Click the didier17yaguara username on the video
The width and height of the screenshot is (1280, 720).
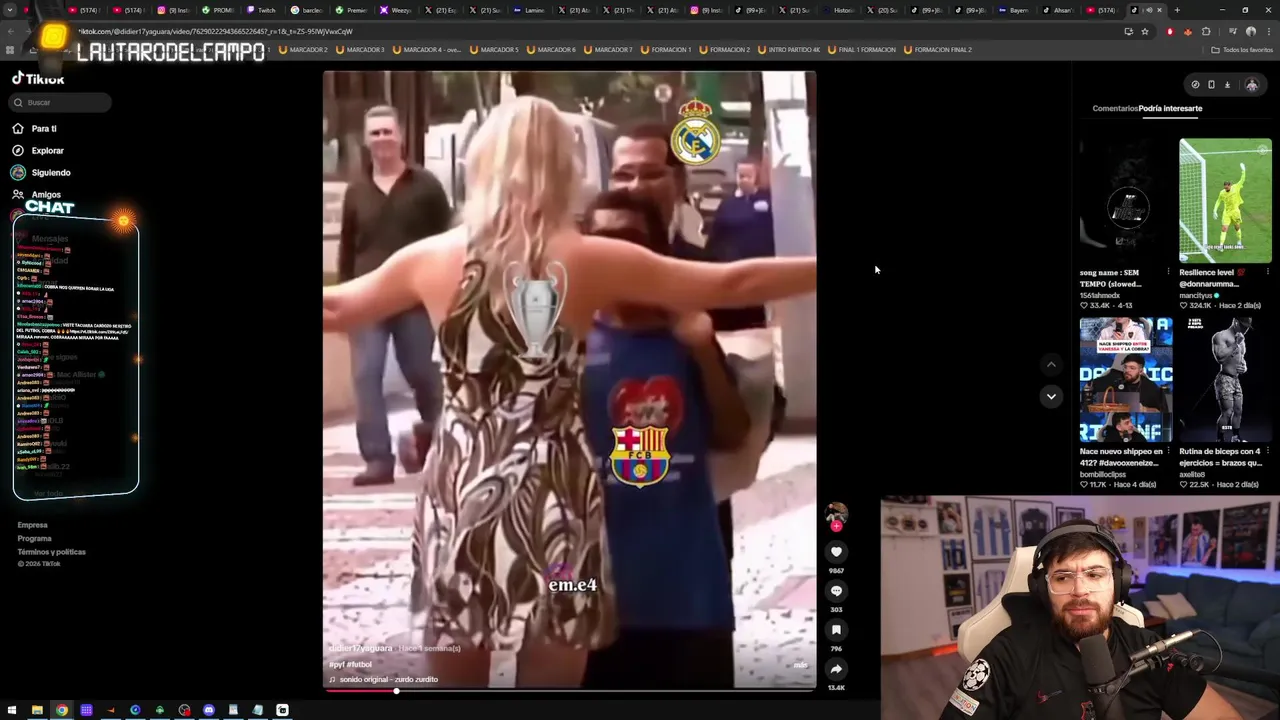(x=361, y=648)
